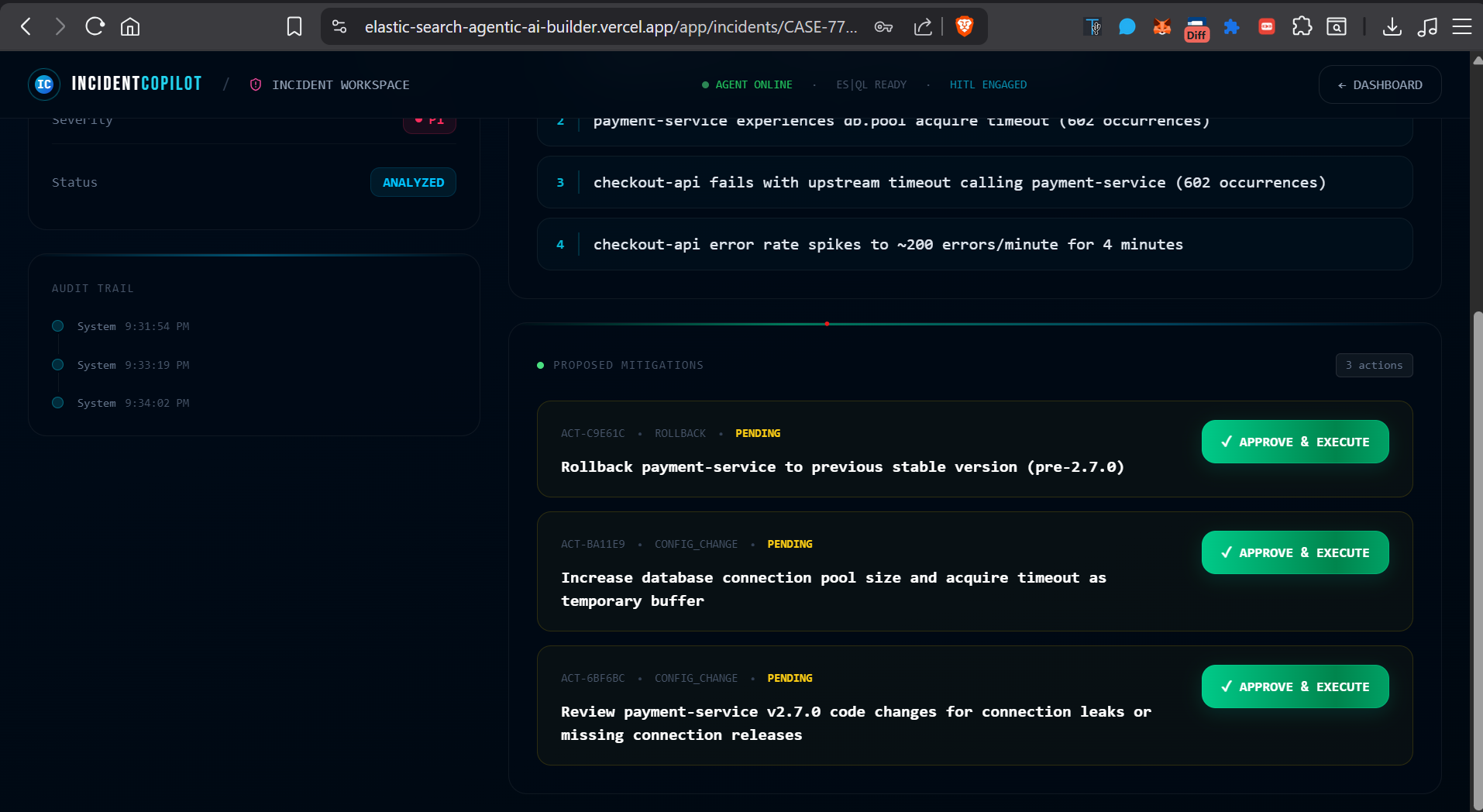Click the Incident Workspace shield icon
This screenshot has width=1483, height=812.
(x=256, y=84)
